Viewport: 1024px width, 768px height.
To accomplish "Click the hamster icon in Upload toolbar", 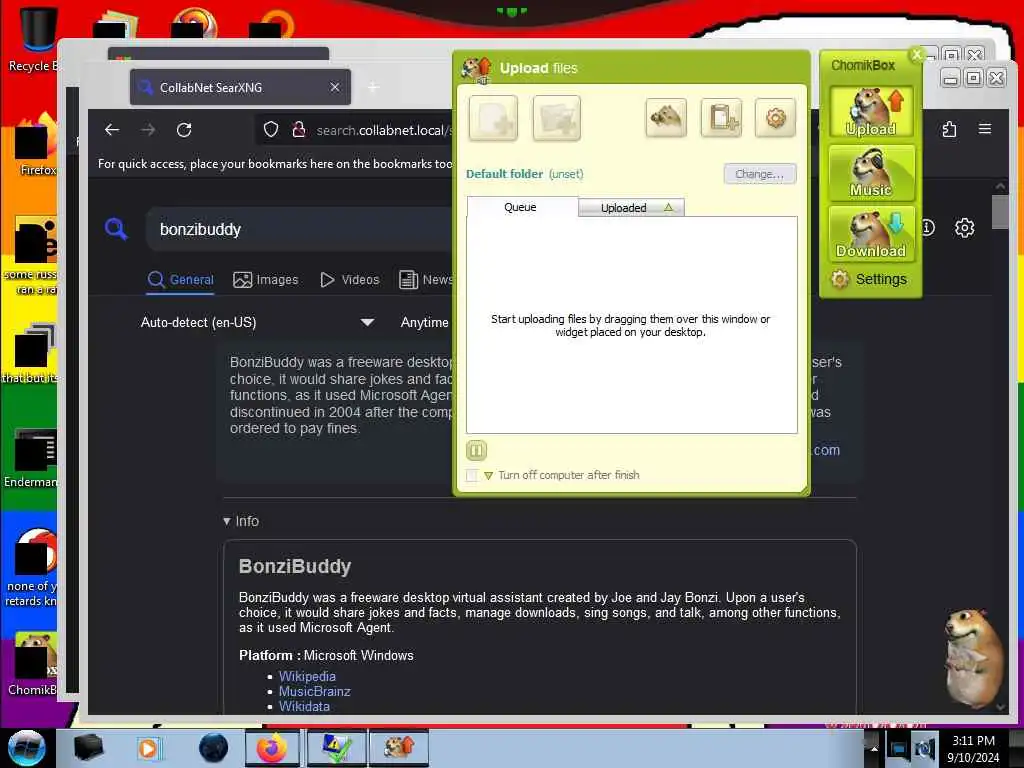I will coord(665,118).
